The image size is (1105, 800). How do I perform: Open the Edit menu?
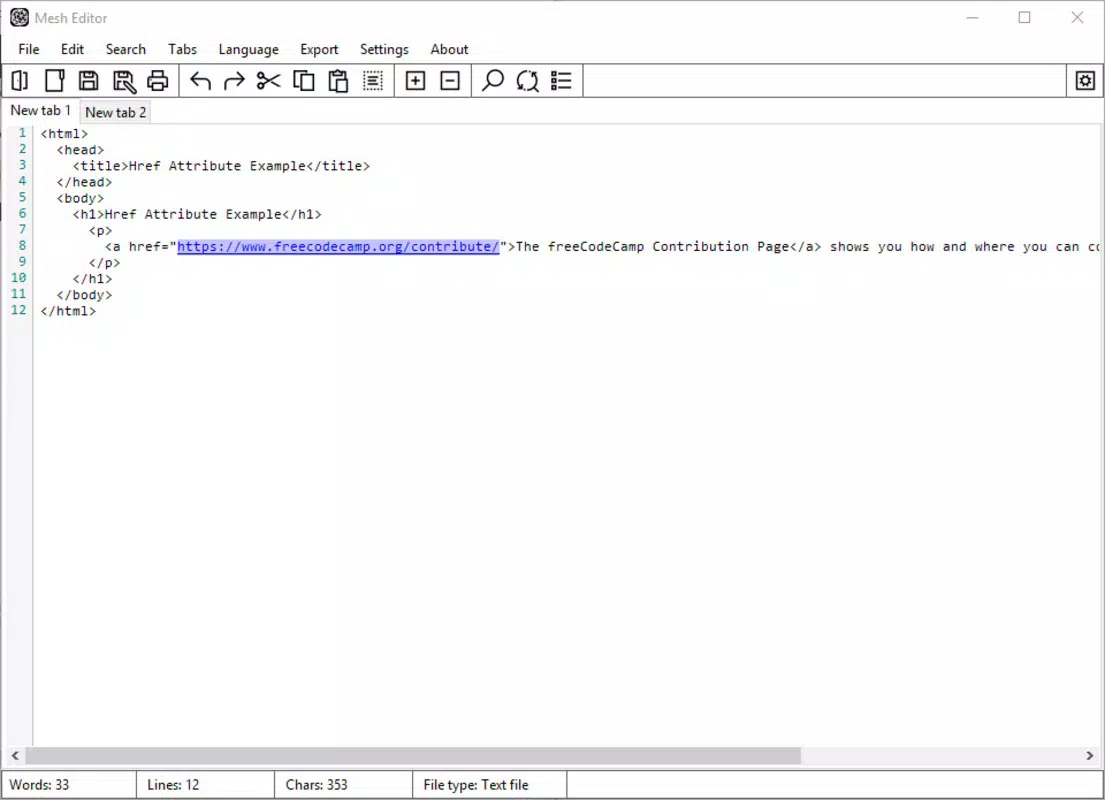tap(72, 49)
